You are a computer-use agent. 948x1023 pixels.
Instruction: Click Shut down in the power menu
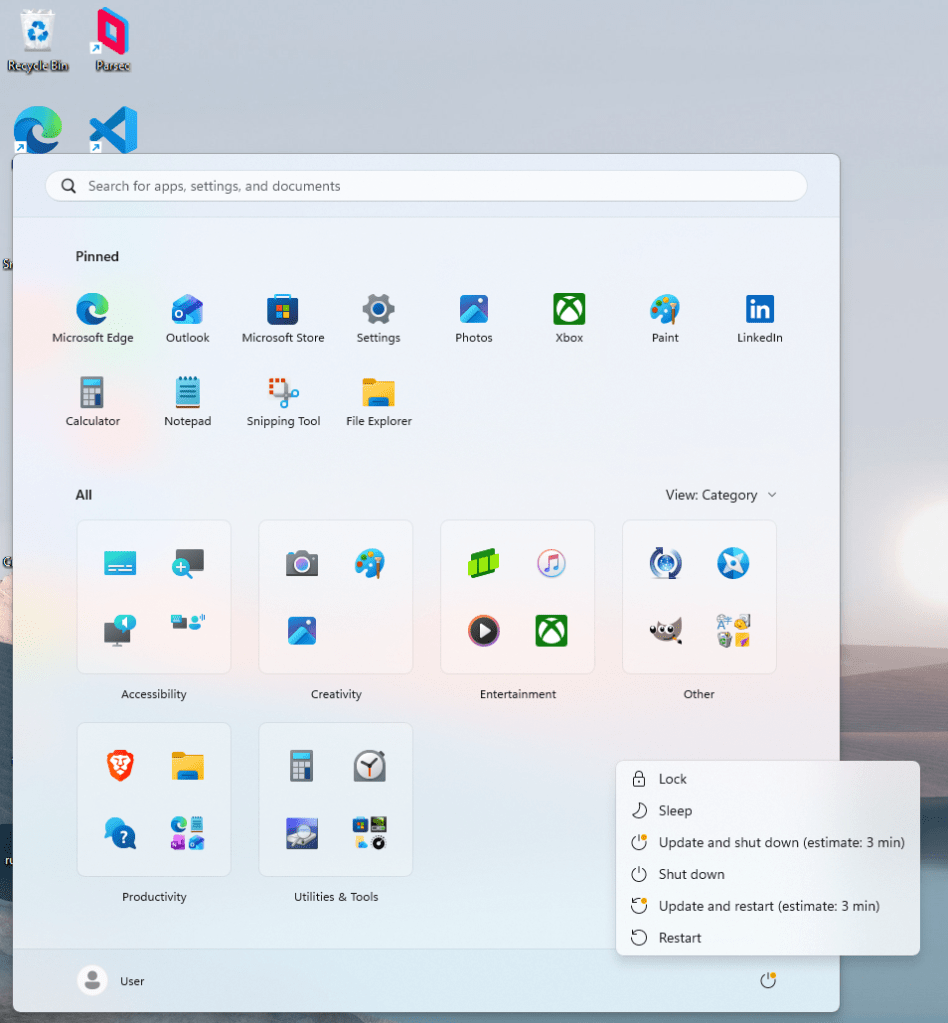coord(692,874)
